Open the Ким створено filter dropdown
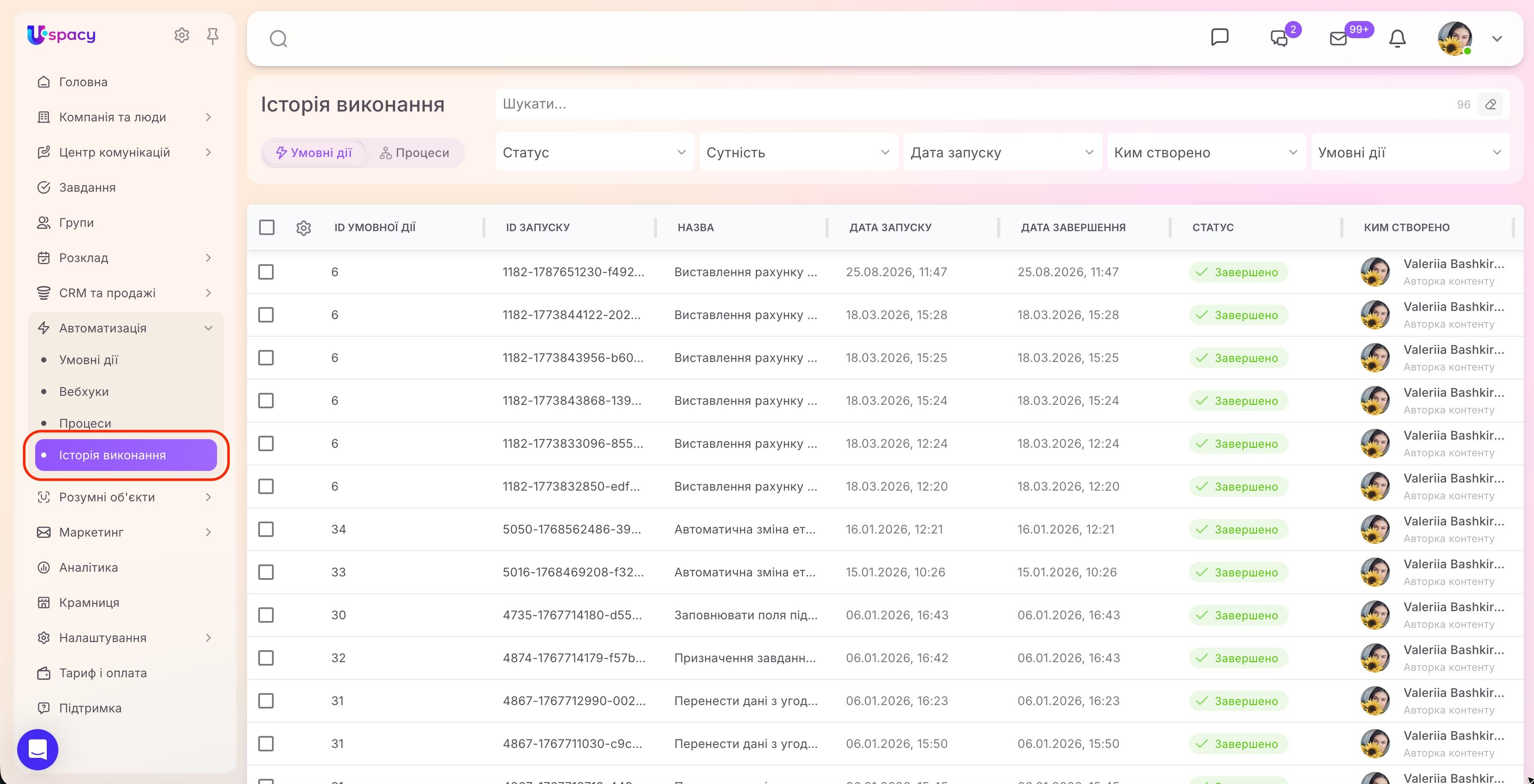 (1206, 152)
